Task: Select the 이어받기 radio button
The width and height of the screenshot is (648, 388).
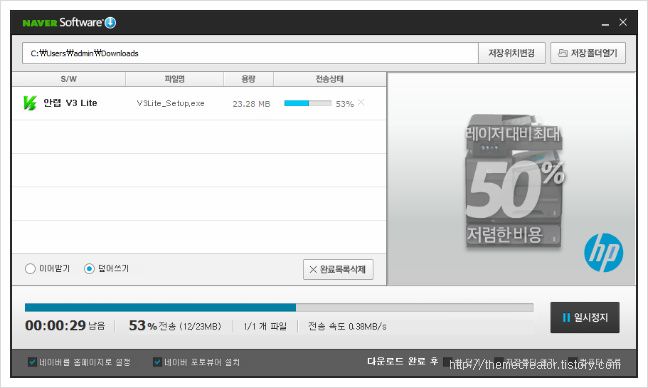Action: (30, 269)
